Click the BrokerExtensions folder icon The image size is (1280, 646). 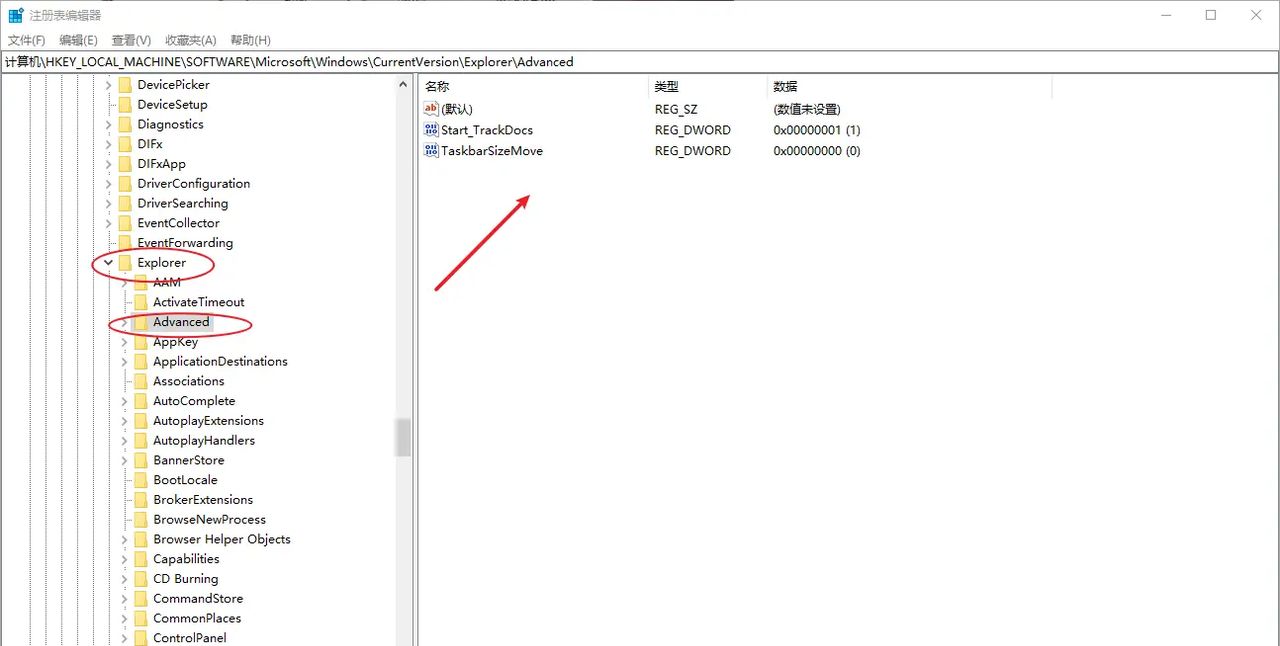coord(141,500)
